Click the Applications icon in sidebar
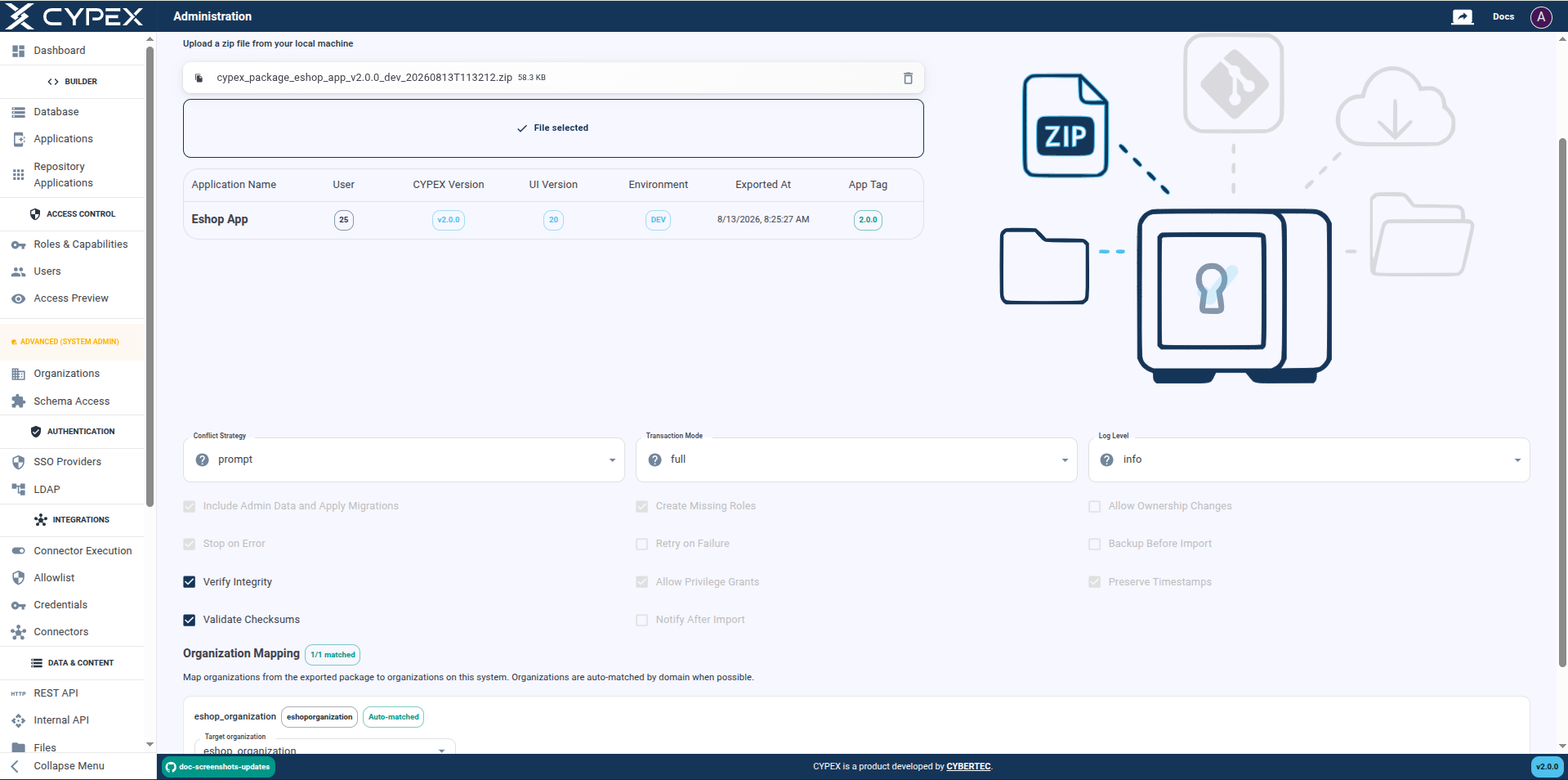 [x=18, y=139]
